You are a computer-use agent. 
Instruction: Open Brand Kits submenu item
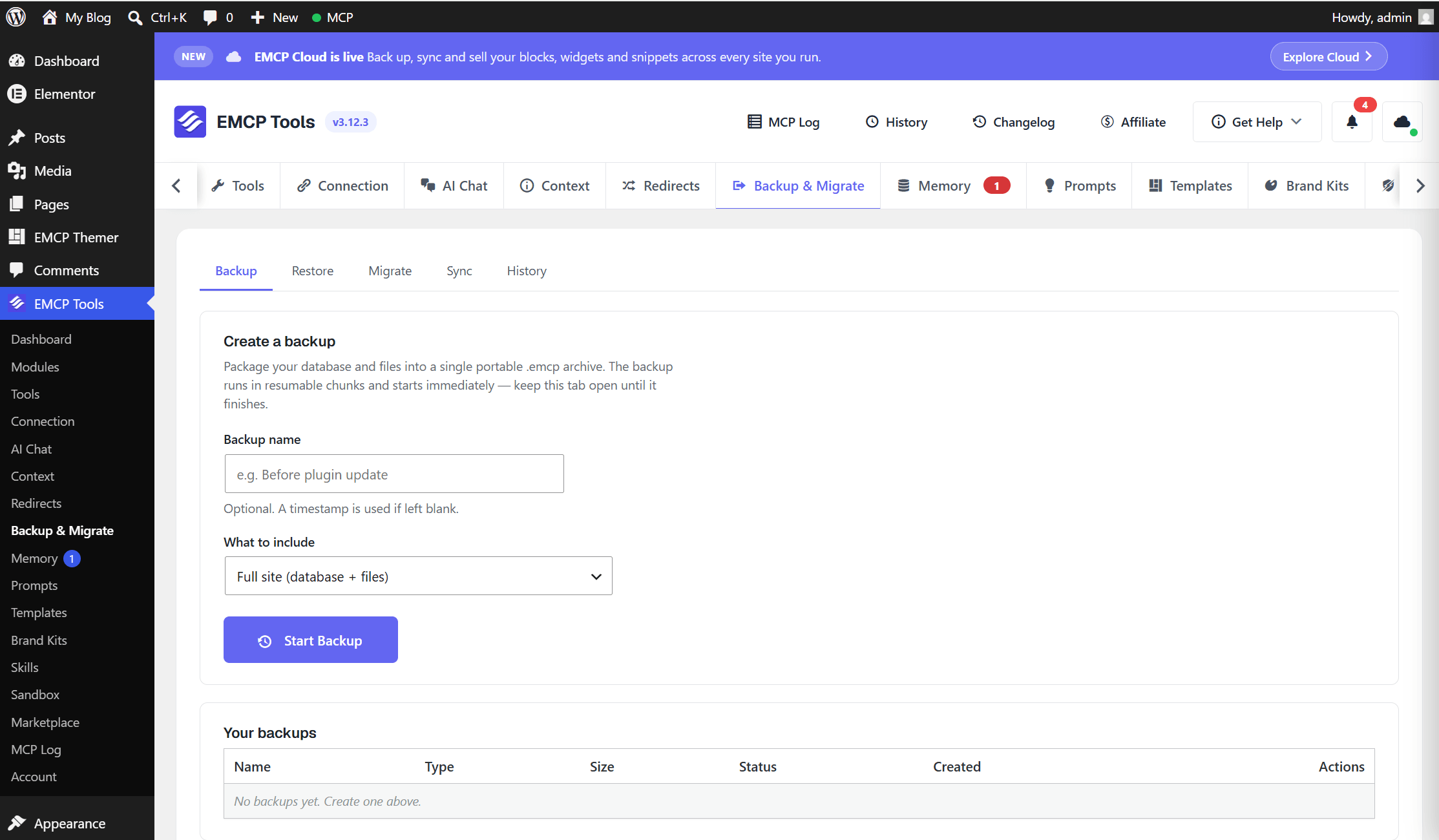(39, 640)
